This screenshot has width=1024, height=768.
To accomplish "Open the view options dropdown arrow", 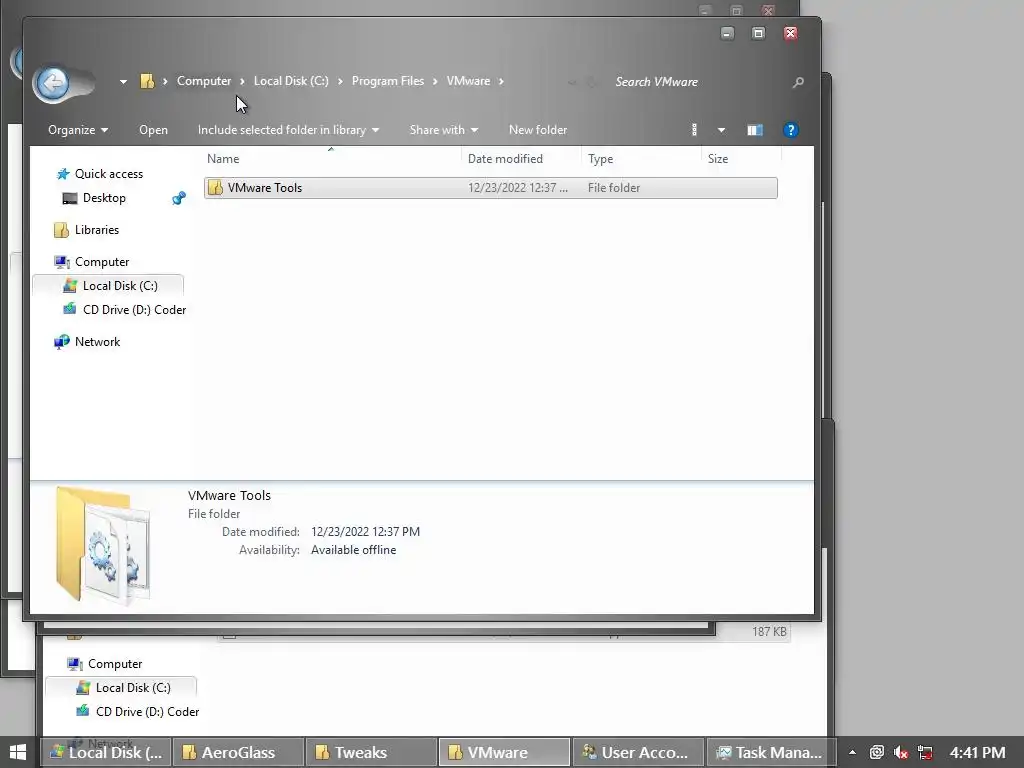I will click(x=721, y=131).
